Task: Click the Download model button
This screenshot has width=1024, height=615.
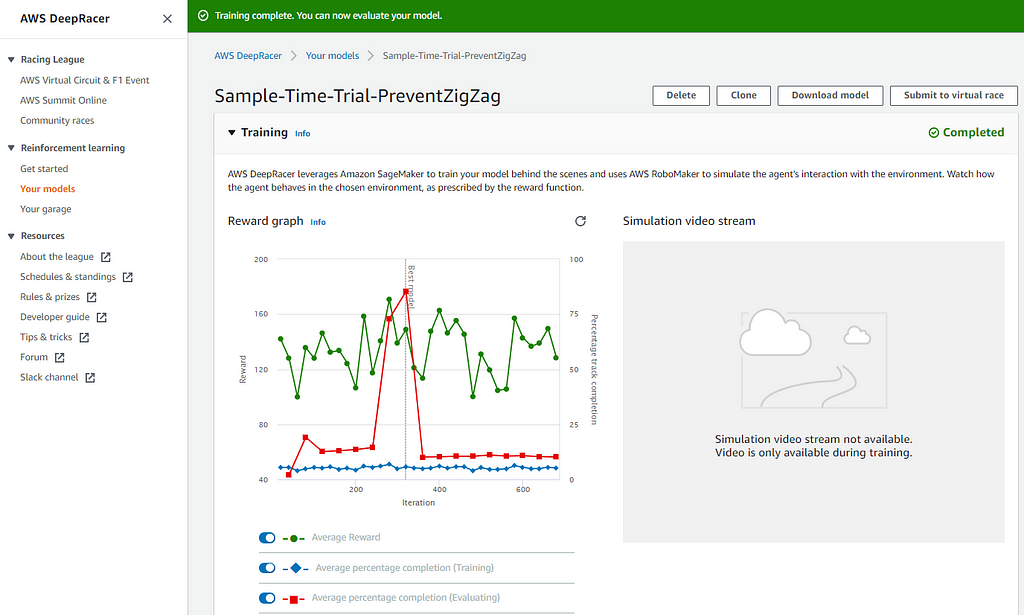Action: (830, 95)
